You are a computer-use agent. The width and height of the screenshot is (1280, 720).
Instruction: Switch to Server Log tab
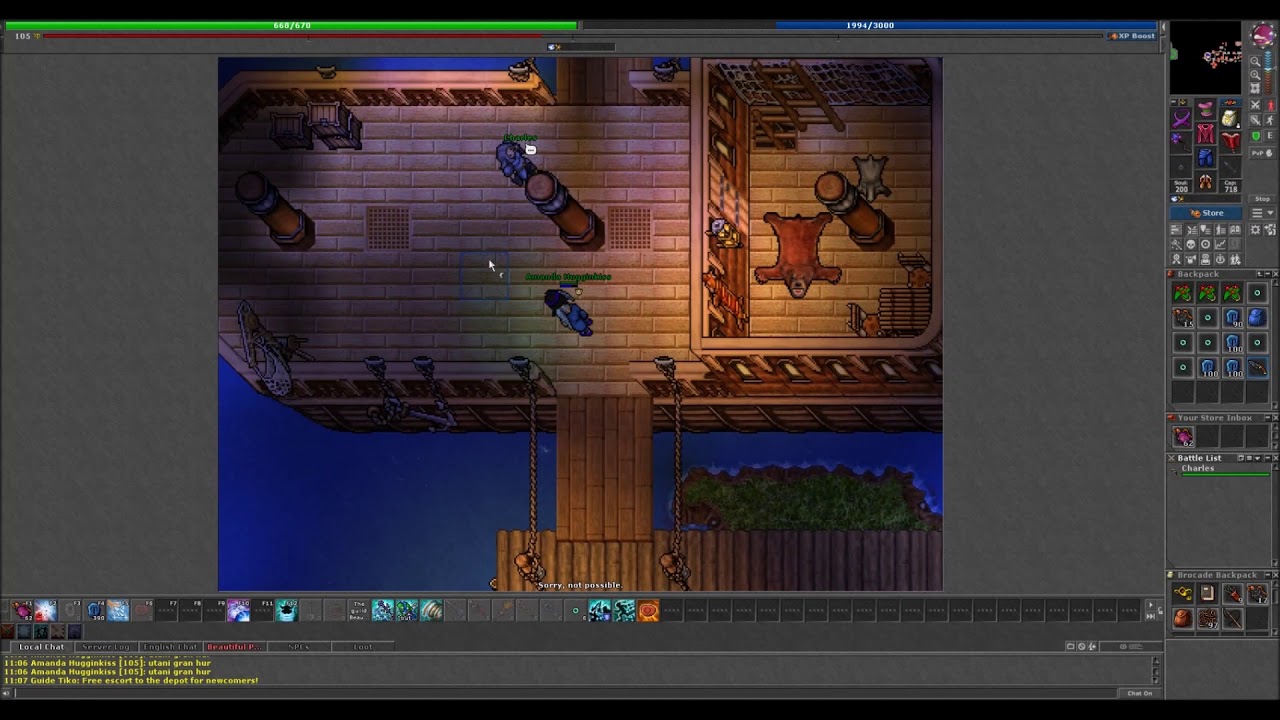point(105,647)
